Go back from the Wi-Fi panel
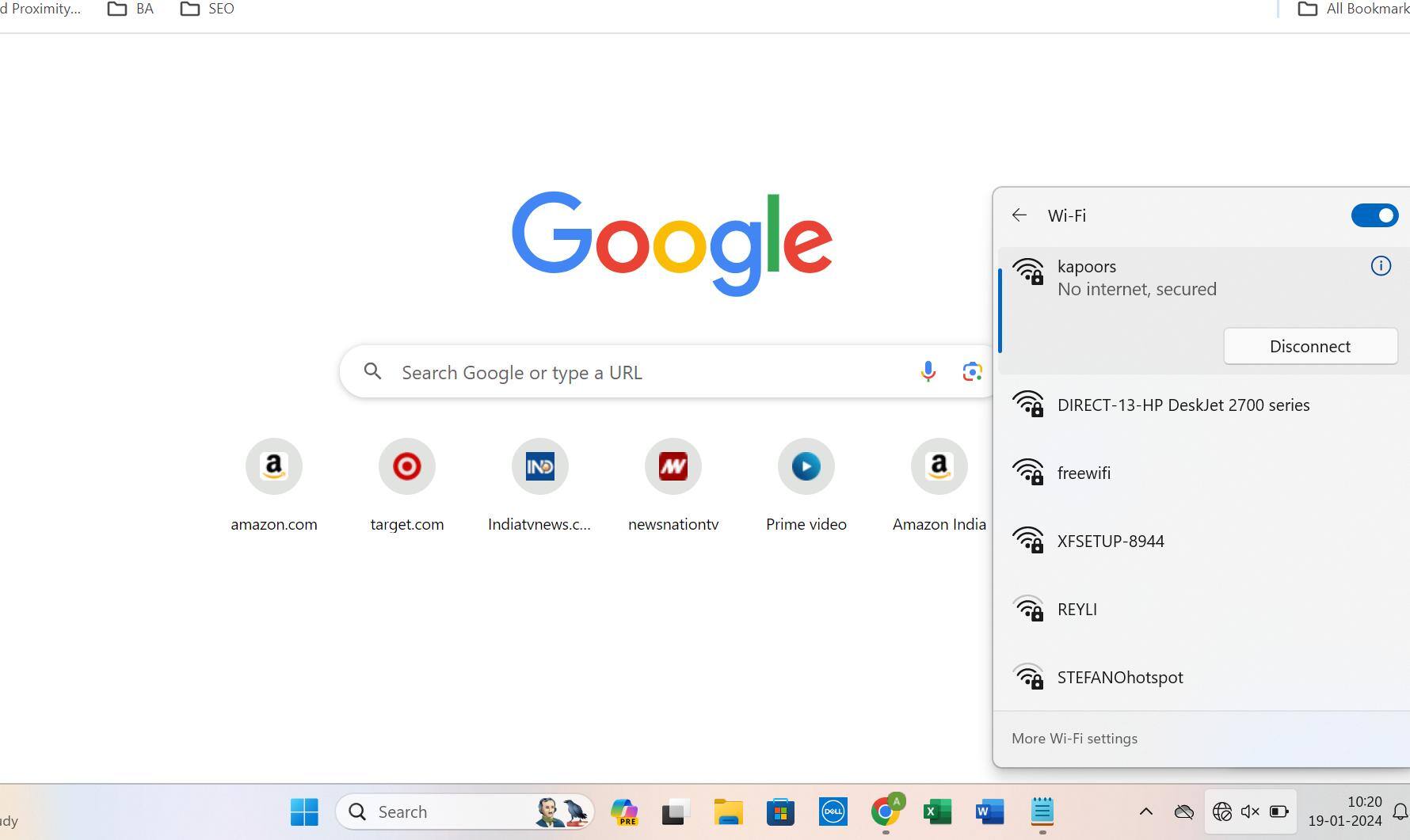The image size is (1410, 840). 1019,215
